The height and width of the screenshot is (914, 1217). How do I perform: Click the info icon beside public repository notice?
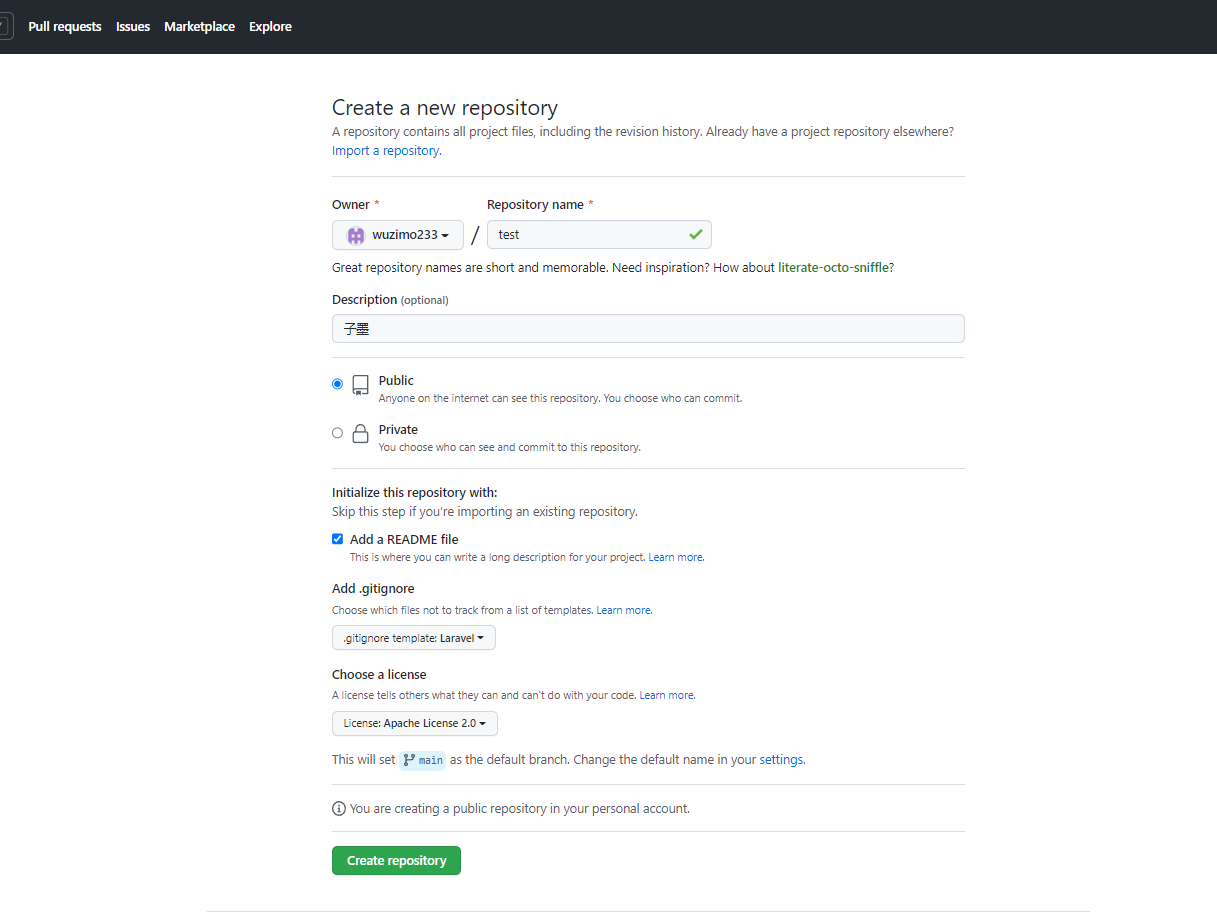point(339,808)
